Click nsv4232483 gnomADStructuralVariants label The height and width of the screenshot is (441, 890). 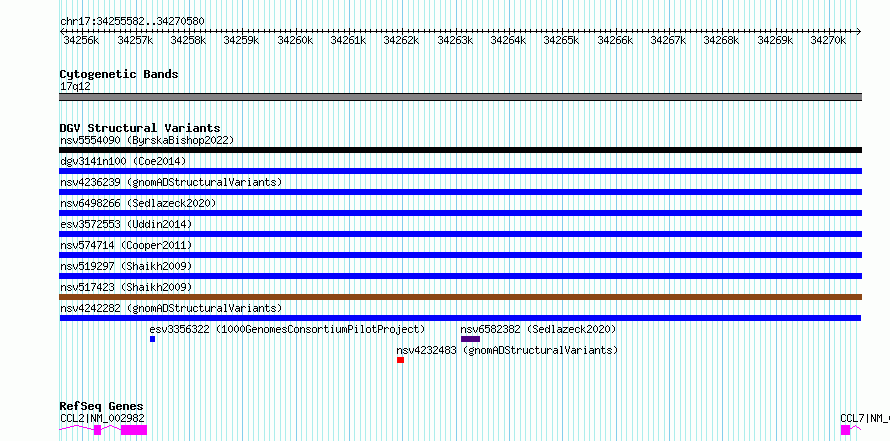tap(507, 350)
